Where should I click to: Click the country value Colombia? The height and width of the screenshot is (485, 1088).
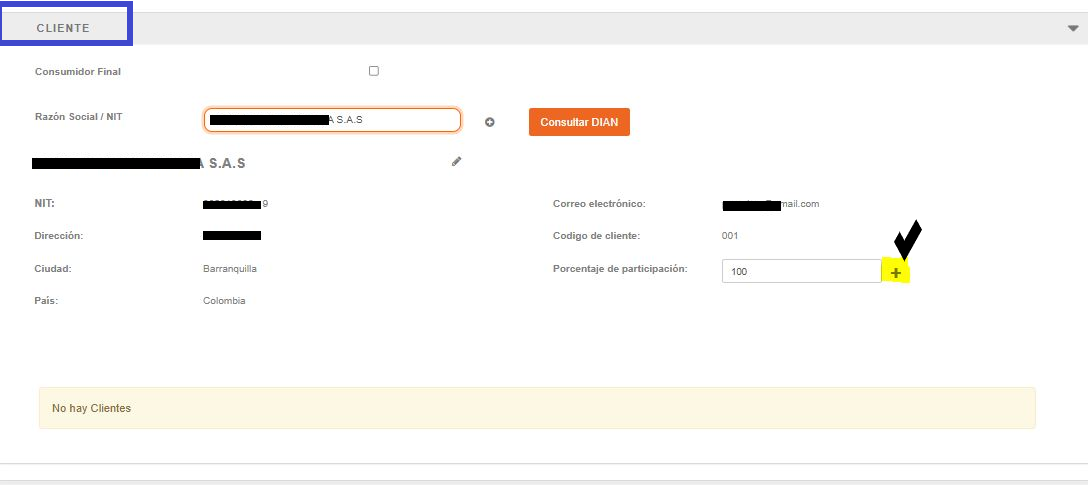(224, 301)
